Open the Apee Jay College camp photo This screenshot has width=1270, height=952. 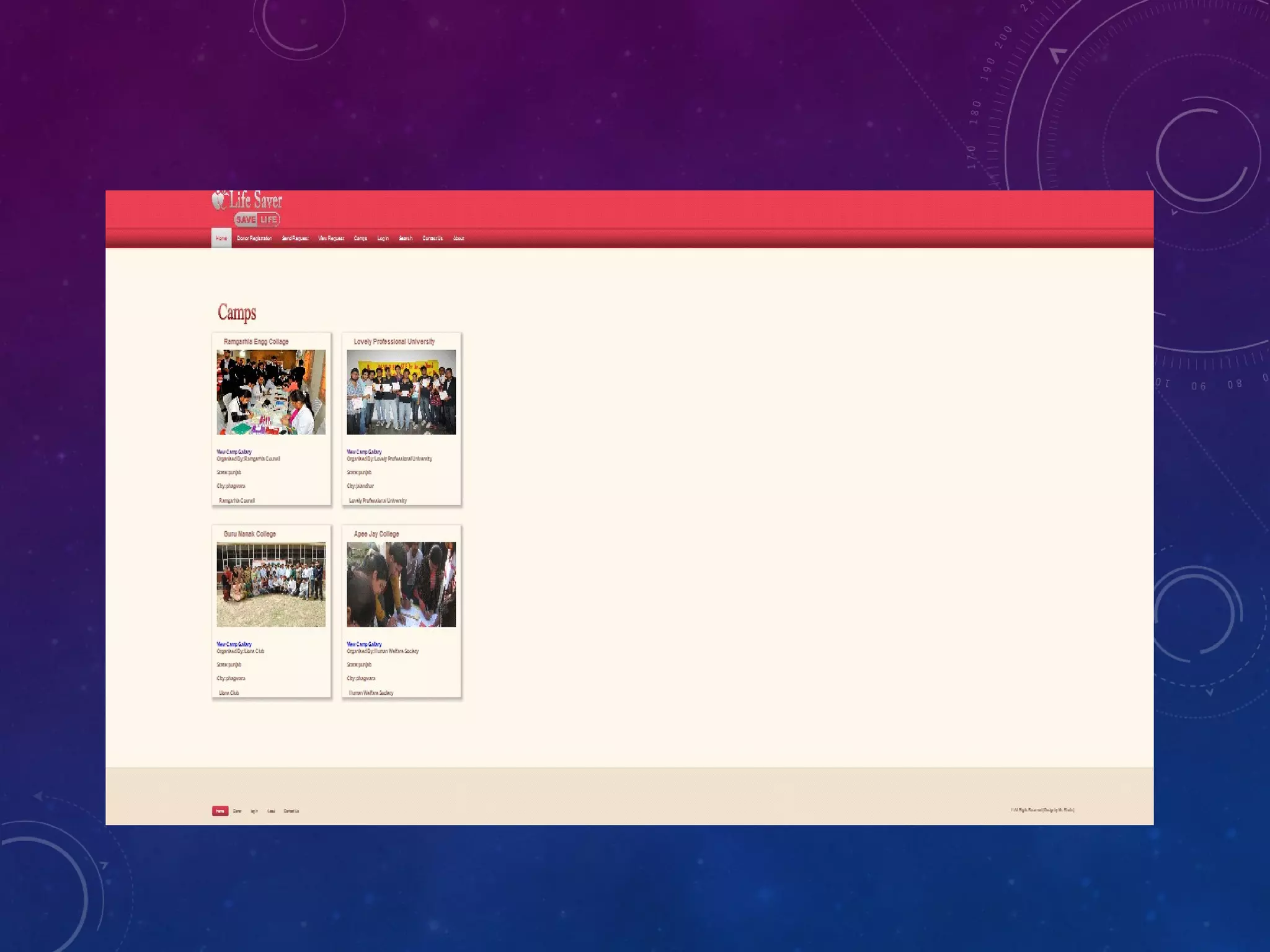[x=401, y=584]
